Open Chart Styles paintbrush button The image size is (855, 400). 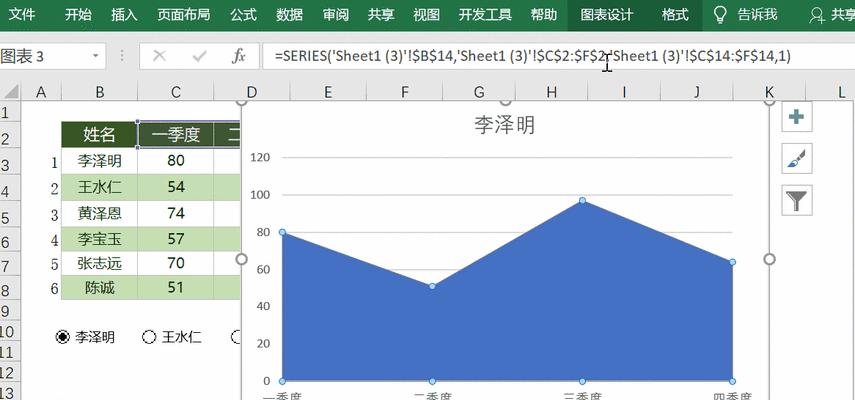797,159
